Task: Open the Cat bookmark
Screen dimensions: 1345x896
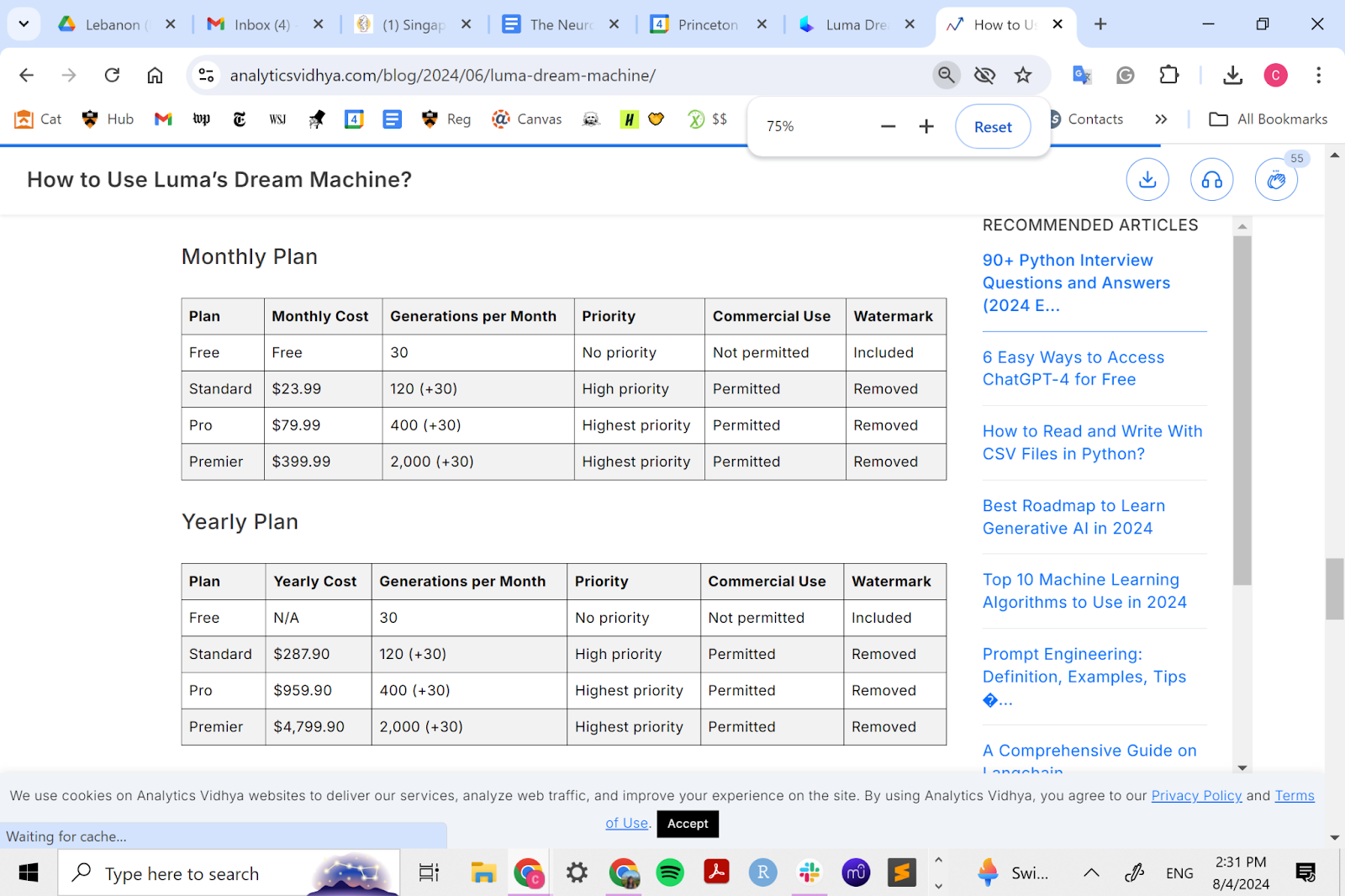Action: [38, 119]
